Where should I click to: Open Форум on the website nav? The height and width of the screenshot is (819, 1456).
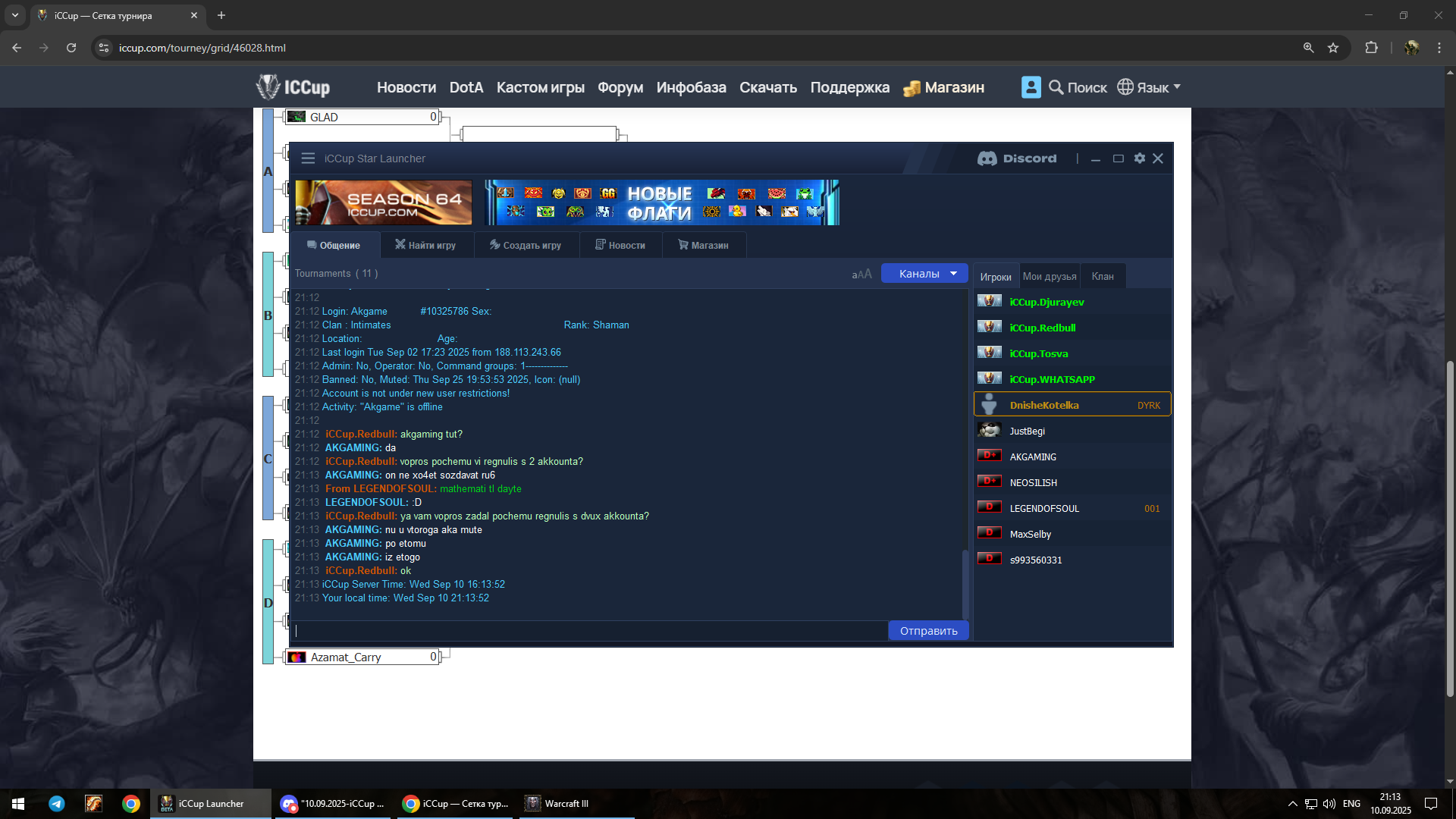620,87
